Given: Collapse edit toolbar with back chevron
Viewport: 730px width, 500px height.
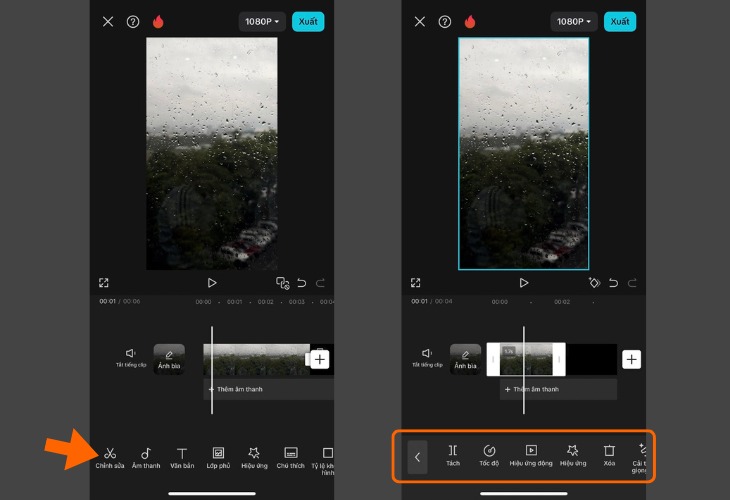Looking at the screenshot, I should (418, 456).
